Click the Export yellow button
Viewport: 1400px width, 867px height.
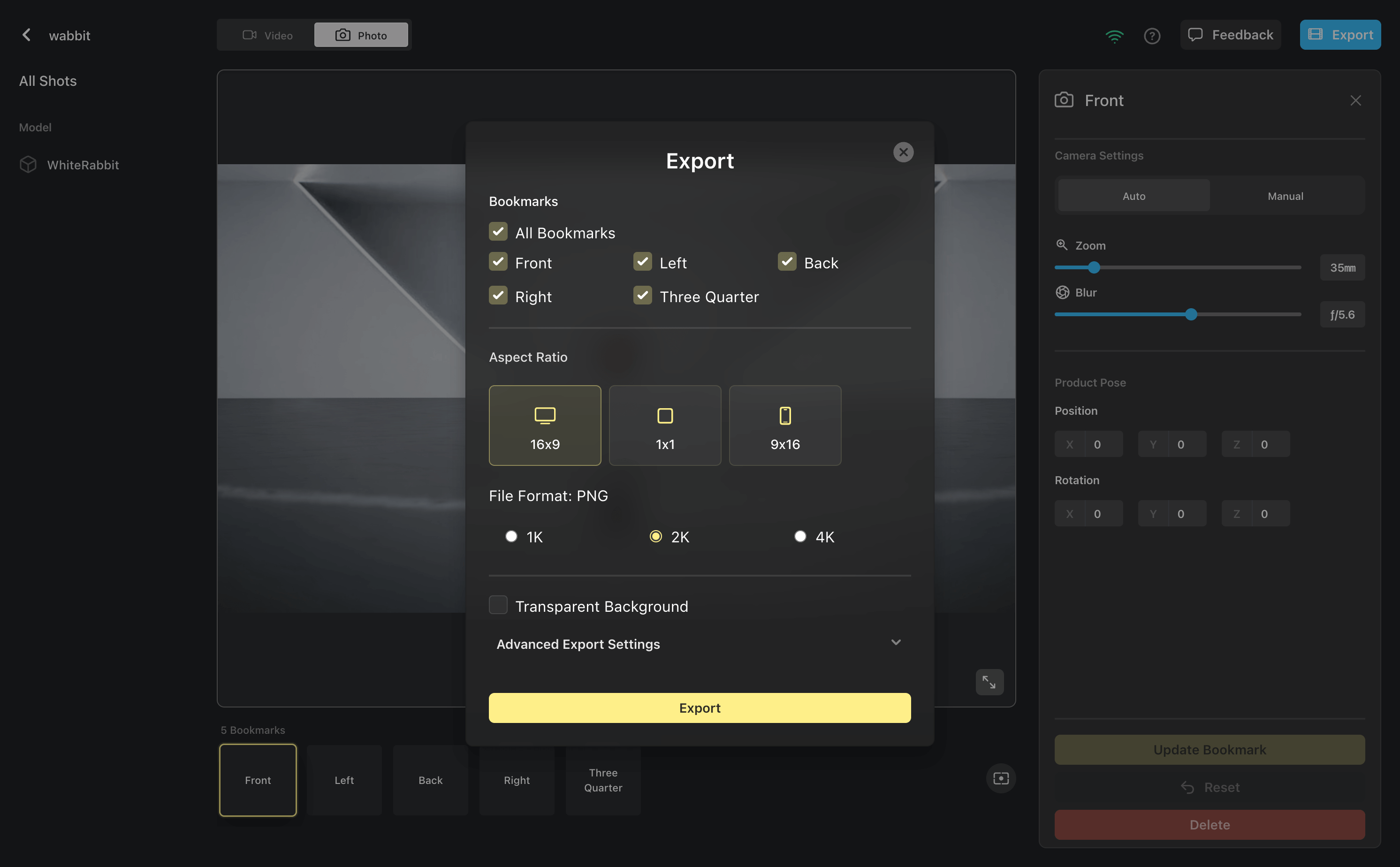tap(699, 707)
